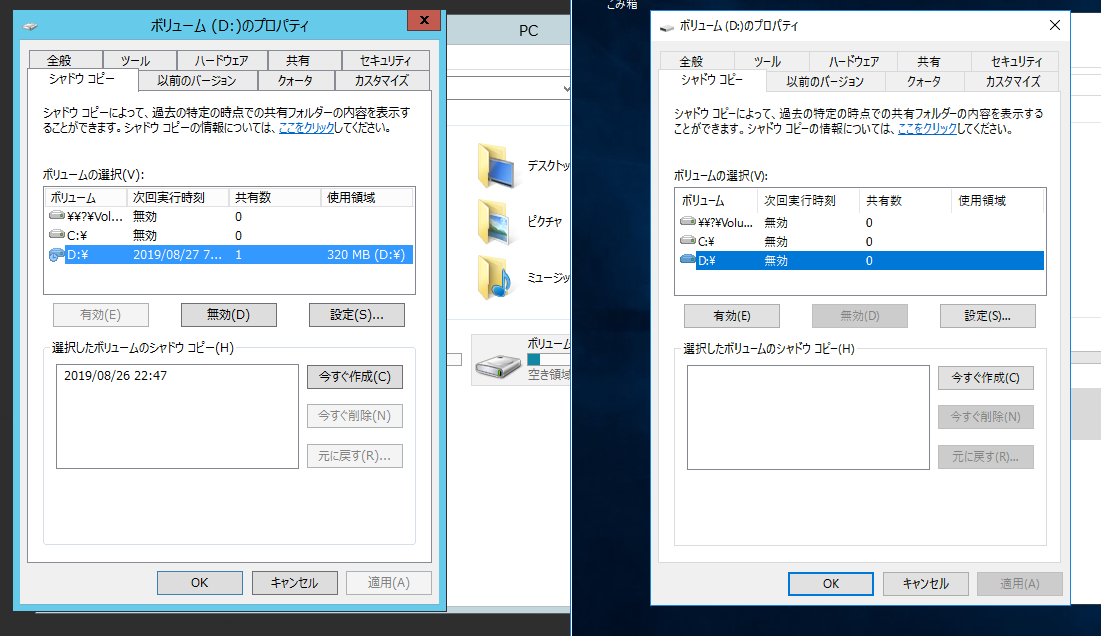Open 全般 tab in left dialog

tap(65, 60)
